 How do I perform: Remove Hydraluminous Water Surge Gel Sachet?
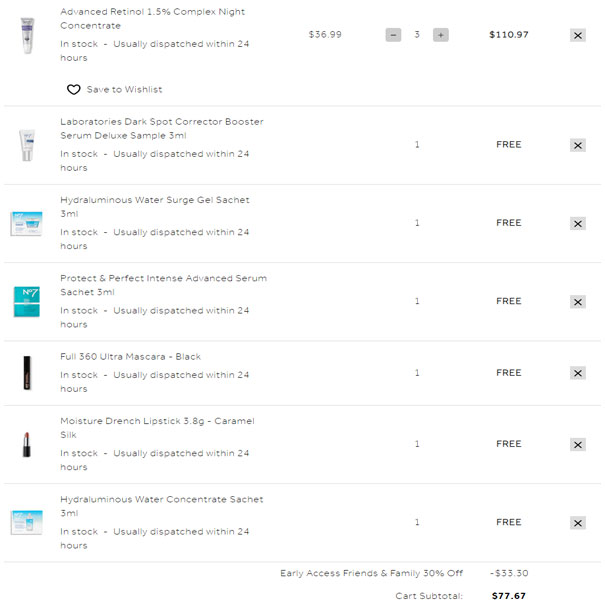pyautogui.click(x=578, y=224)
